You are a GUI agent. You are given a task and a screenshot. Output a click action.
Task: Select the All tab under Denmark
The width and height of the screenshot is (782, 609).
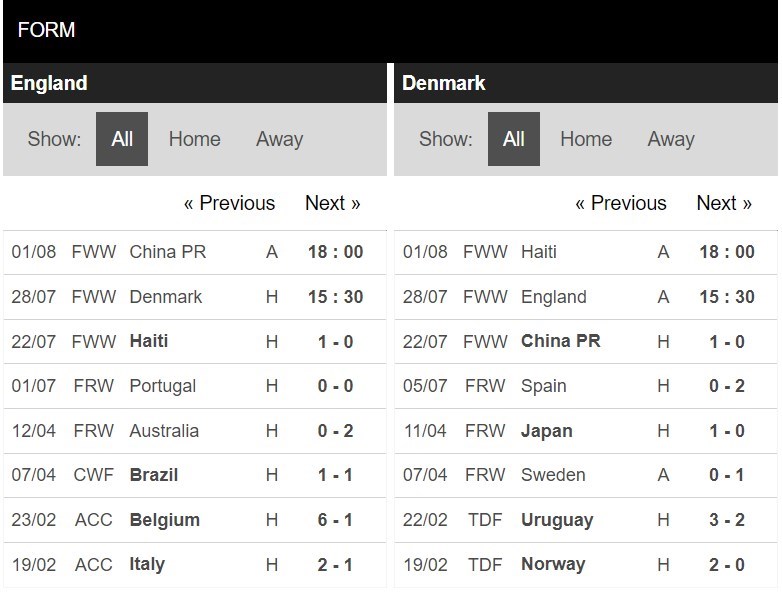pyautogui.click(x=514, y=139)
